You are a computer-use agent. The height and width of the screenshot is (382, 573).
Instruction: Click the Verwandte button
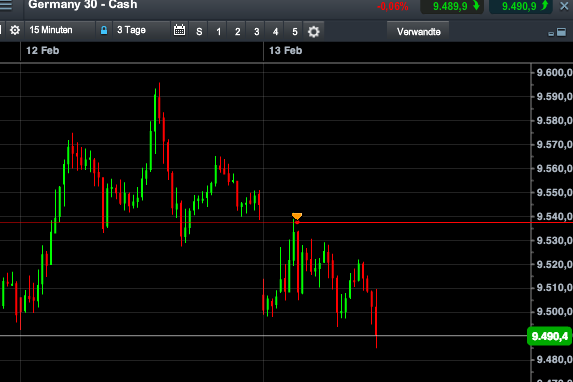click(418, 31)
